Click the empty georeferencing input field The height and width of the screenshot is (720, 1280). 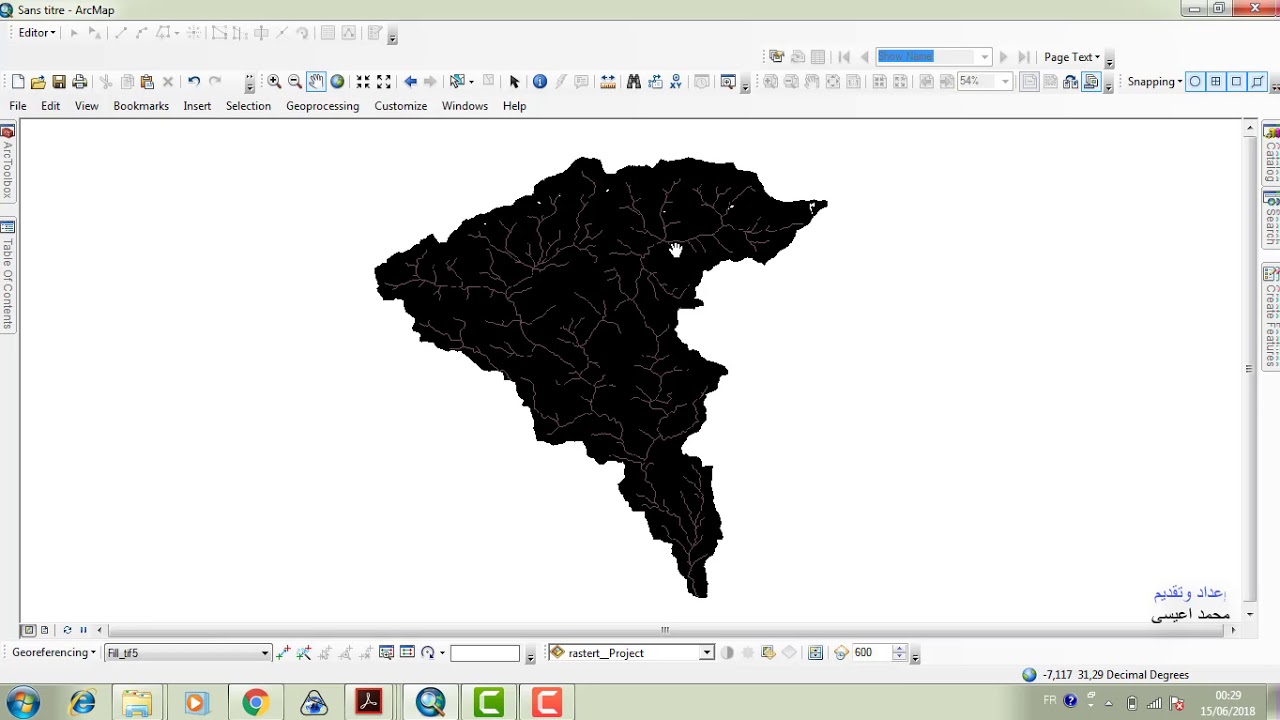[485, 653]
